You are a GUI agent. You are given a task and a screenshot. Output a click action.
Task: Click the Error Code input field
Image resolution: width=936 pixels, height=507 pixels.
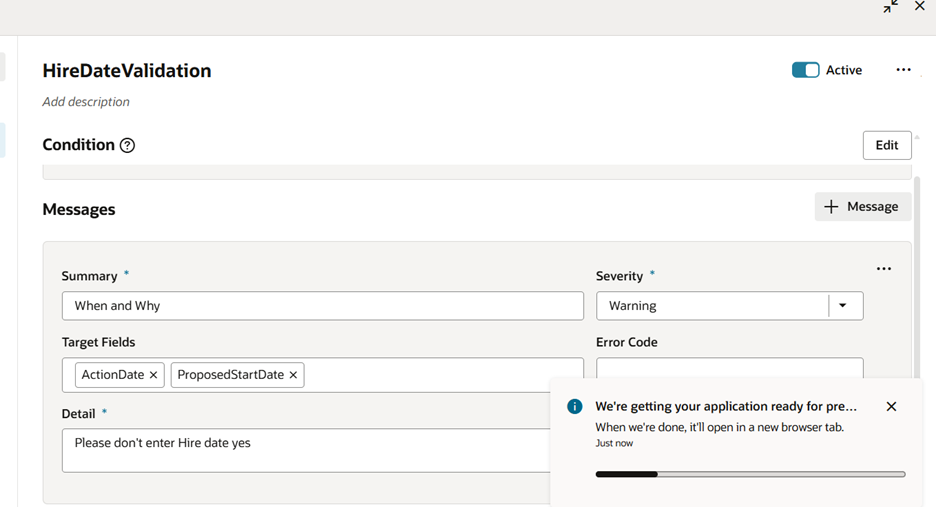(x=728, y=368)
